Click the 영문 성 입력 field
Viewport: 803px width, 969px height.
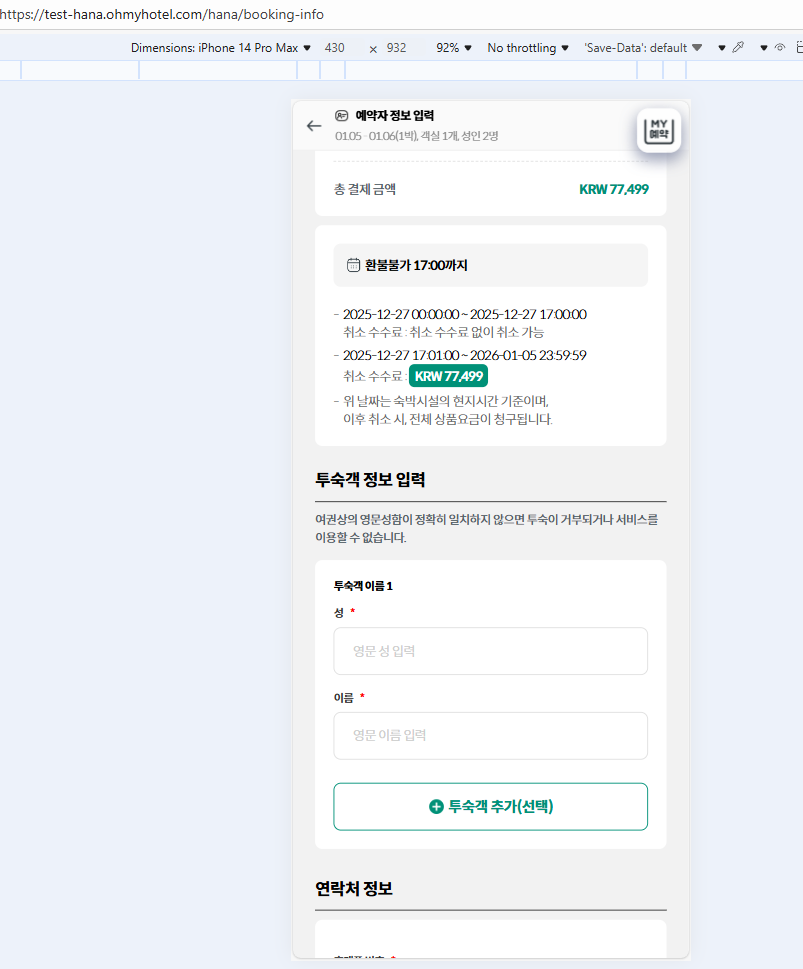[491, 651]
